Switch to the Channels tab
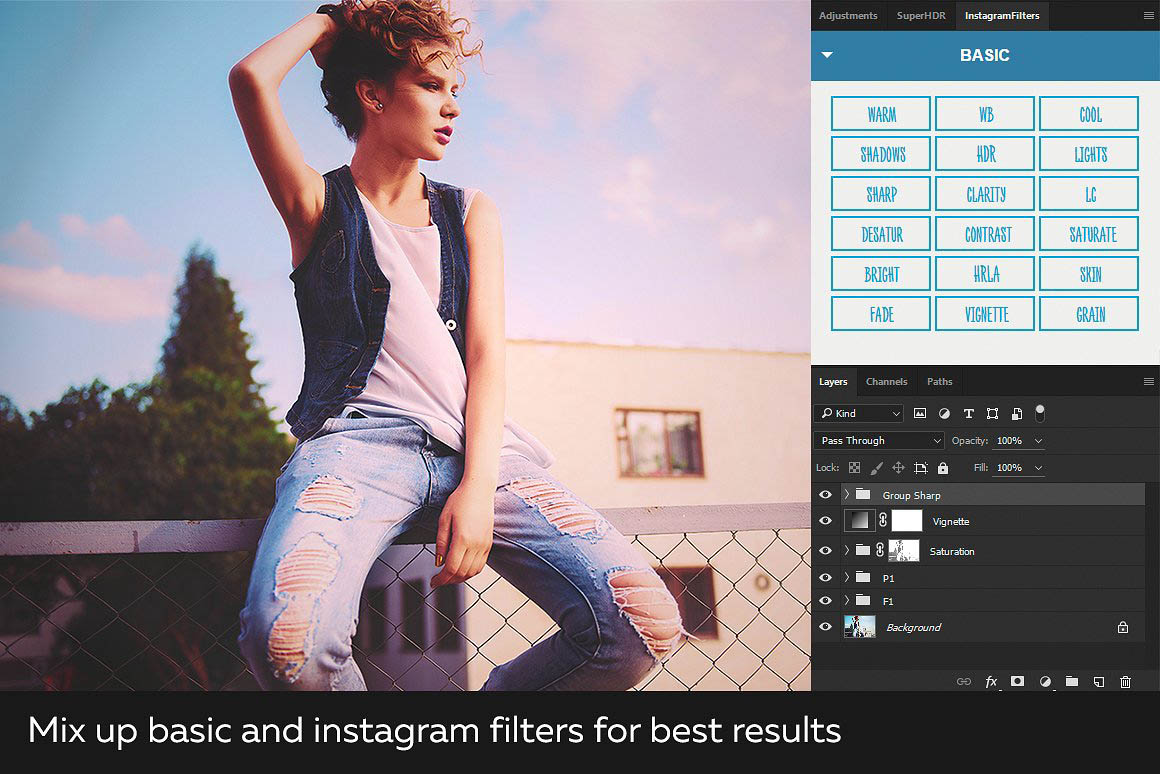The width and height of the screenshot is (1160, 774). (886, 382)
